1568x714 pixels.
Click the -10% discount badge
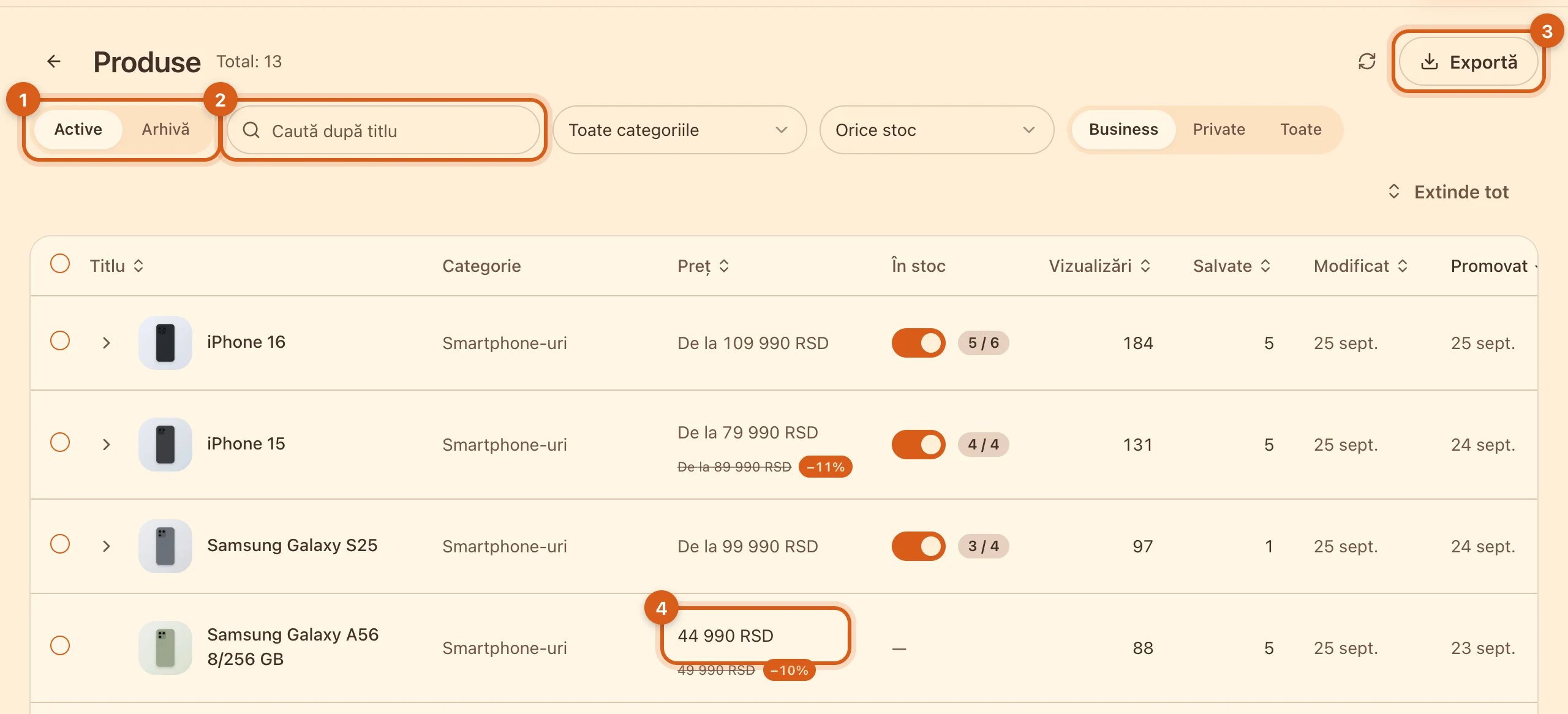click(790, 671)
